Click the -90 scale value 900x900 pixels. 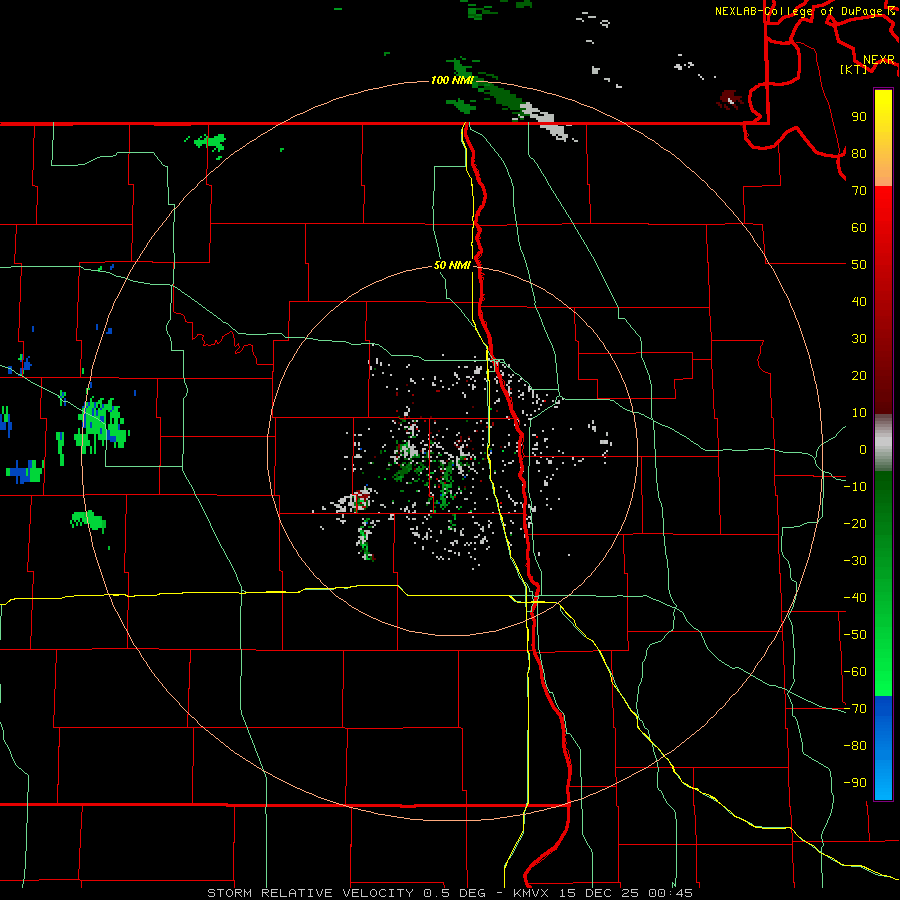click(x=855, y=783)
